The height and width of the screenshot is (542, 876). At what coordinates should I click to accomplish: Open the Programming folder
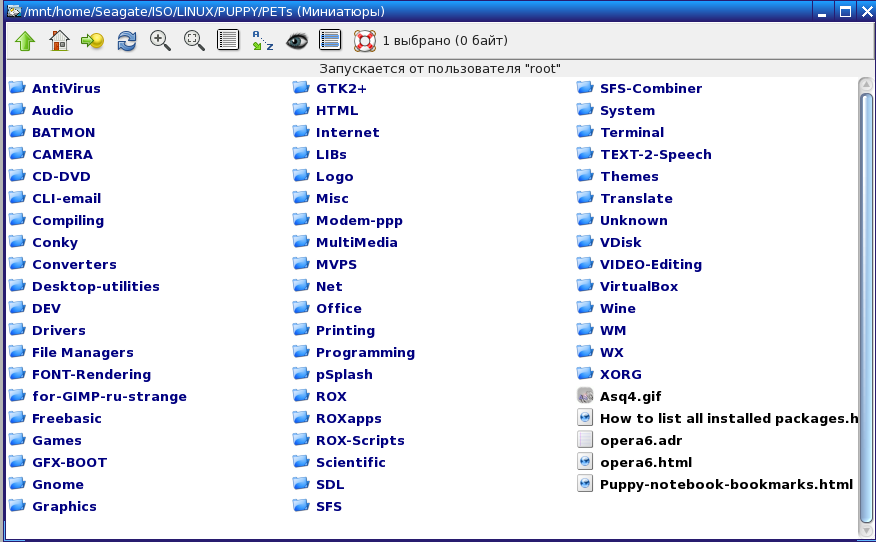click(365, 352)
